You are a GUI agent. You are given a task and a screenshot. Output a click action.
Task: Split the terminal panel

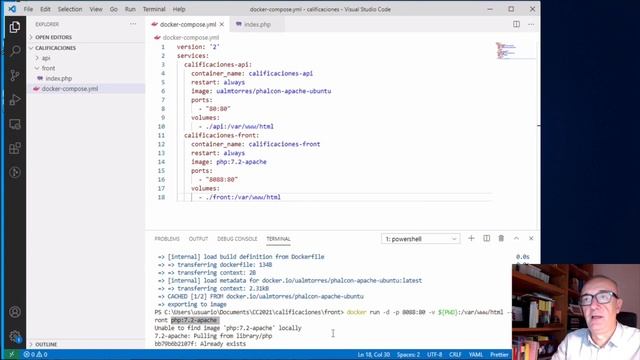487,238
